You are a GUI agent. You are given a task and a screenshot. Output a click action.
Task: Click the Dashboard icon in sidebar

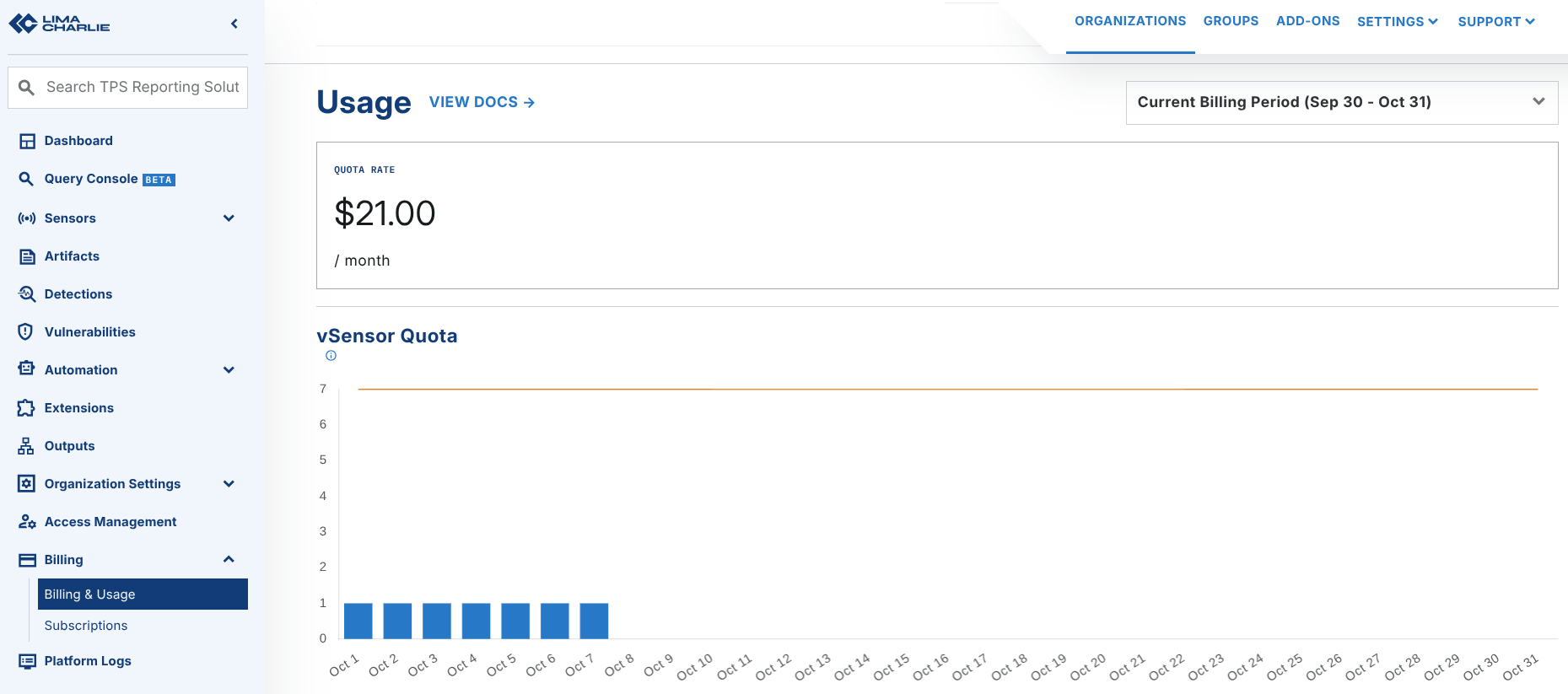tap(27, 141)
